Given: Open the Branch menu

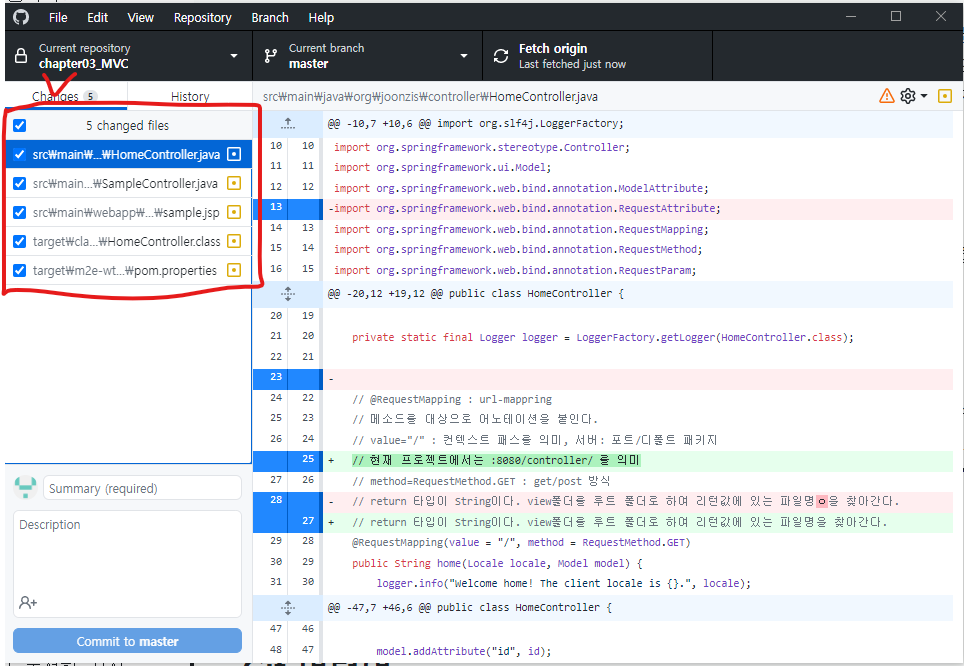Looking at the screenshot, I should [x=270, y=17].
